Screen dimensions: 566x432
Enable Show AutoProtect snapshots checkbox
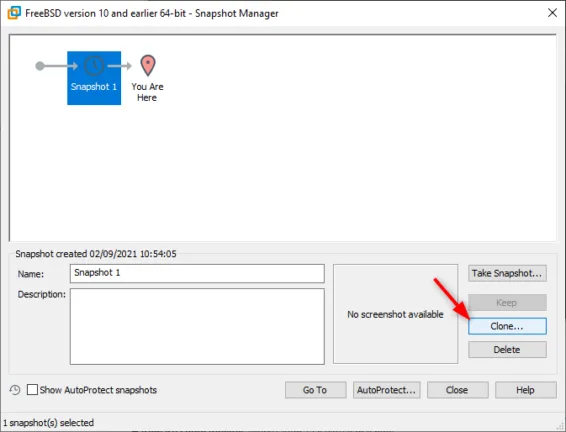coord(32,389)
